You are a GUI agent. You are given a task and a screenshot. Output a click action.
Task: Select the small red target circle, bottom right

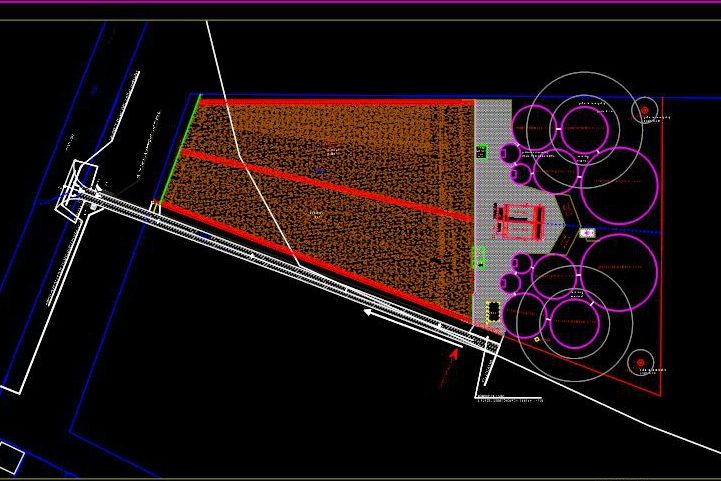pos(640,362)
